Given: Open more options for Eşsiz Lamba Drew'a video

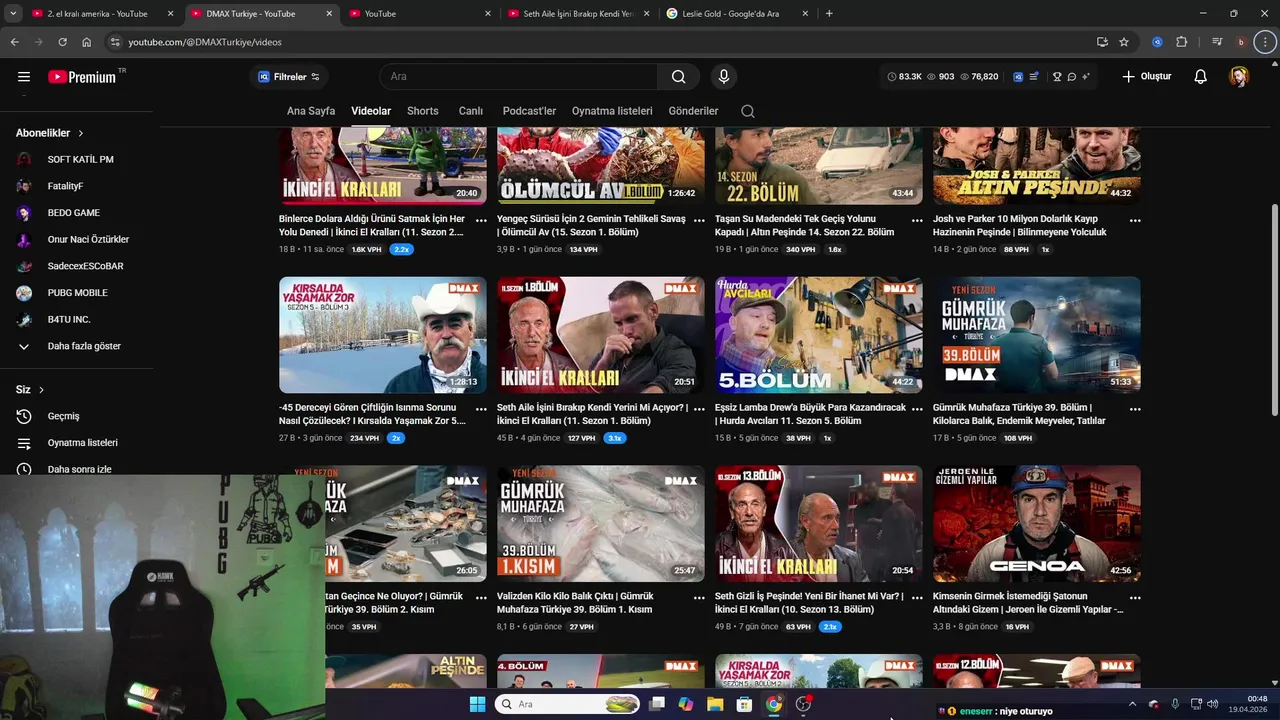Looking at the screenshot, I should [917, 409].
